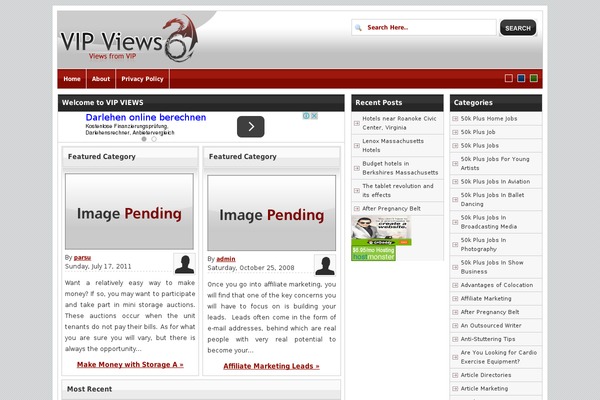This screenshot has width=600, height=400.
Task: Open Affiliate Marketing Leads link
Action: coord(271,366)
